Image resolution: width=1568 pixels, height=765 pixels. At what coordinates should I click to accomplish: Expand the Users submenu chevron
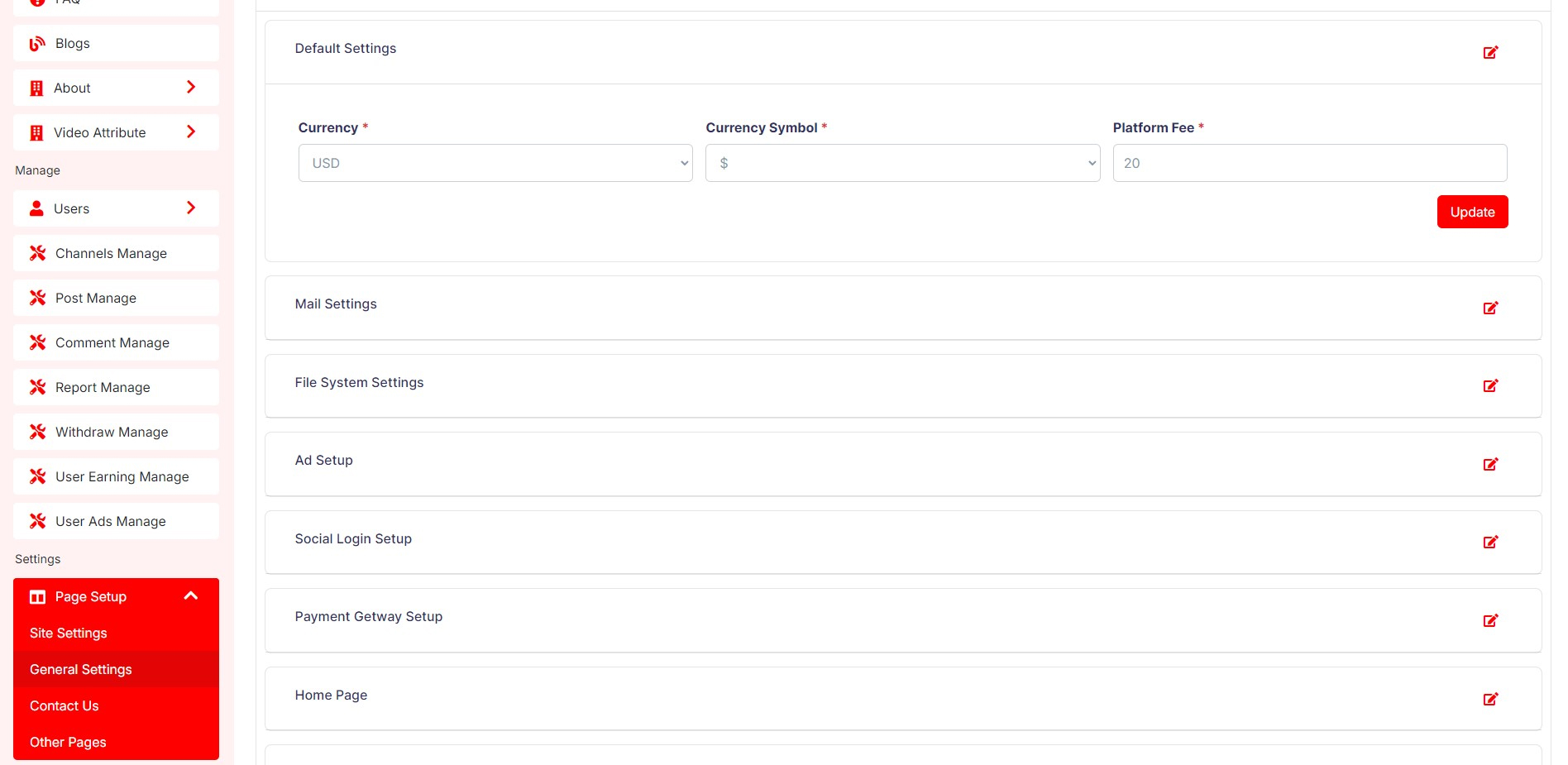pos(191,208)
